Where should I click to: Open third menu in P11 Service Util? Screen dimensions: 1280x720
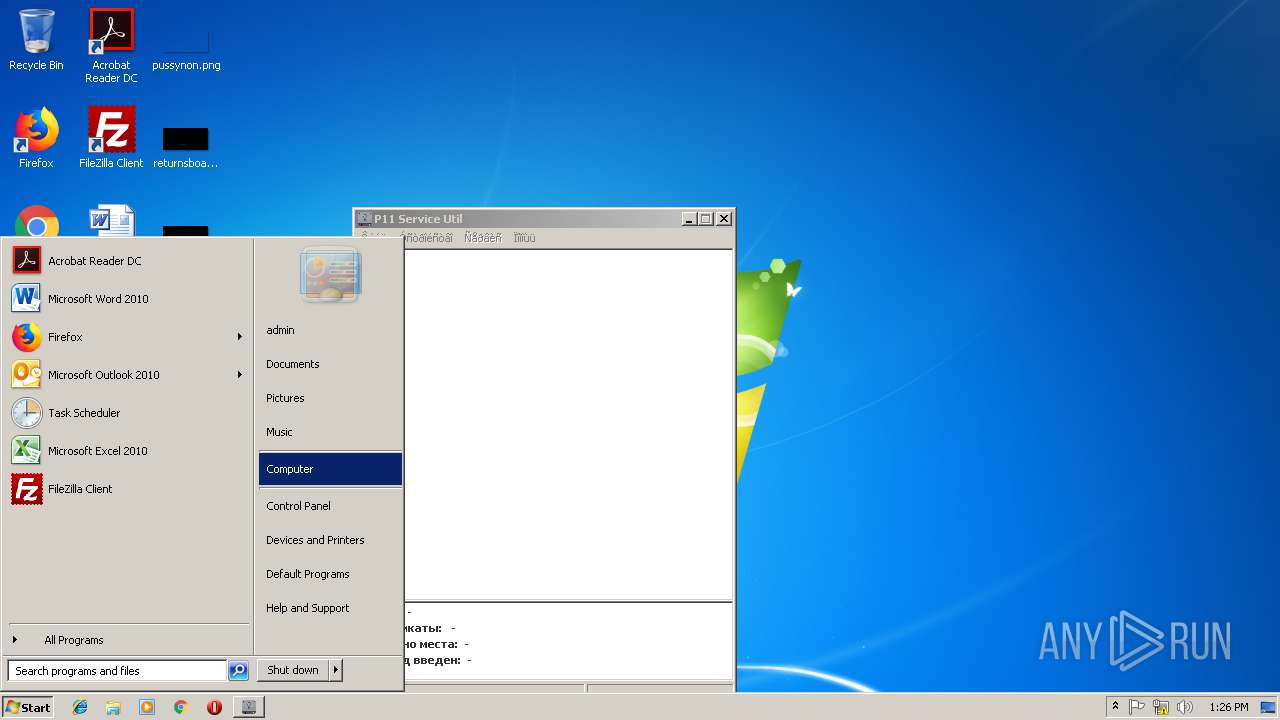(483, 238)
